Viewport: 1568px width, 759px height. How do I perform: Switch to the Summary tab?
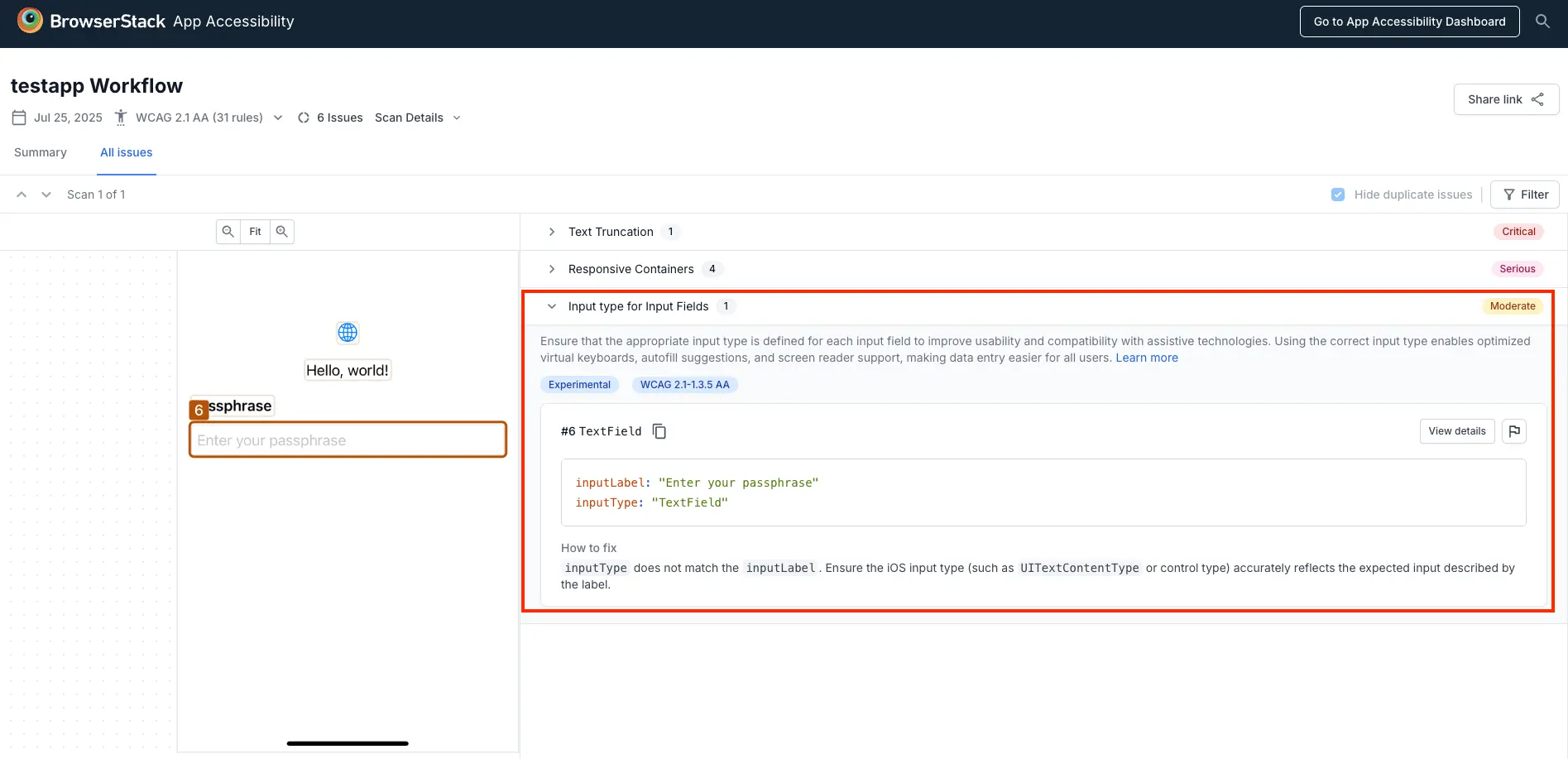[x=40, y=151]
